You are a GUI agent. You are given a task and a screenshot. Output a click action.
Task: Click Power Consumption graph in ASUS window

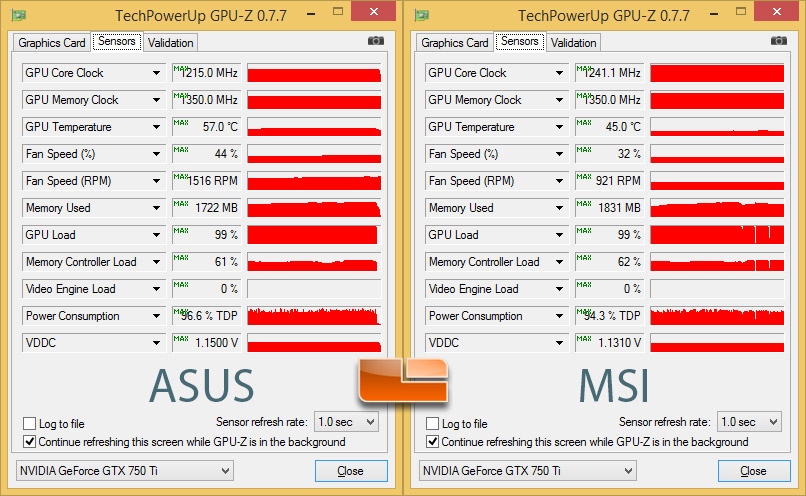coord(314,316)
